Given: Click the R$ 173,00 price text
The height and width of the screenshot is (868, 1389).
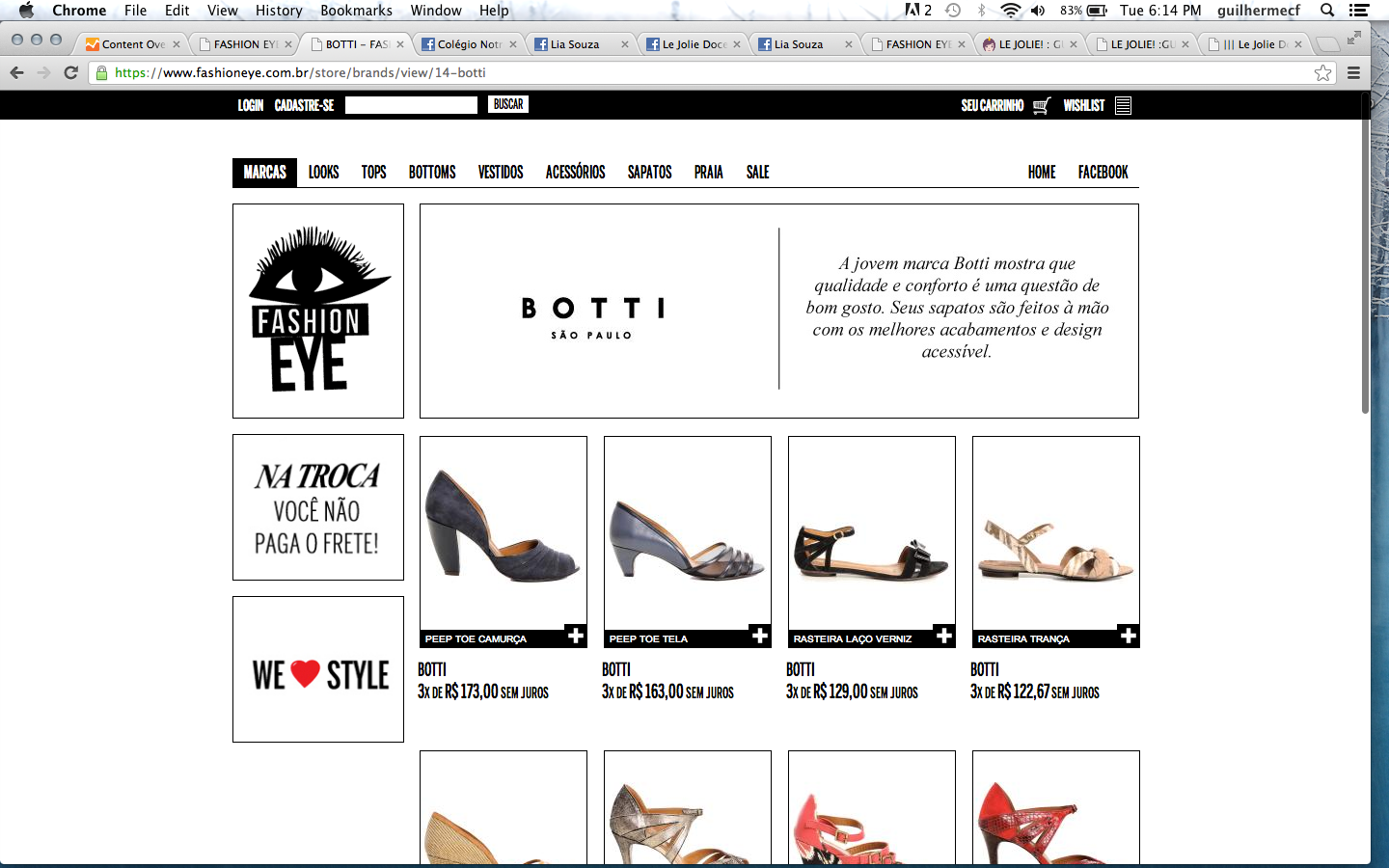Looking at the screenshot, I should pos(472,692).
